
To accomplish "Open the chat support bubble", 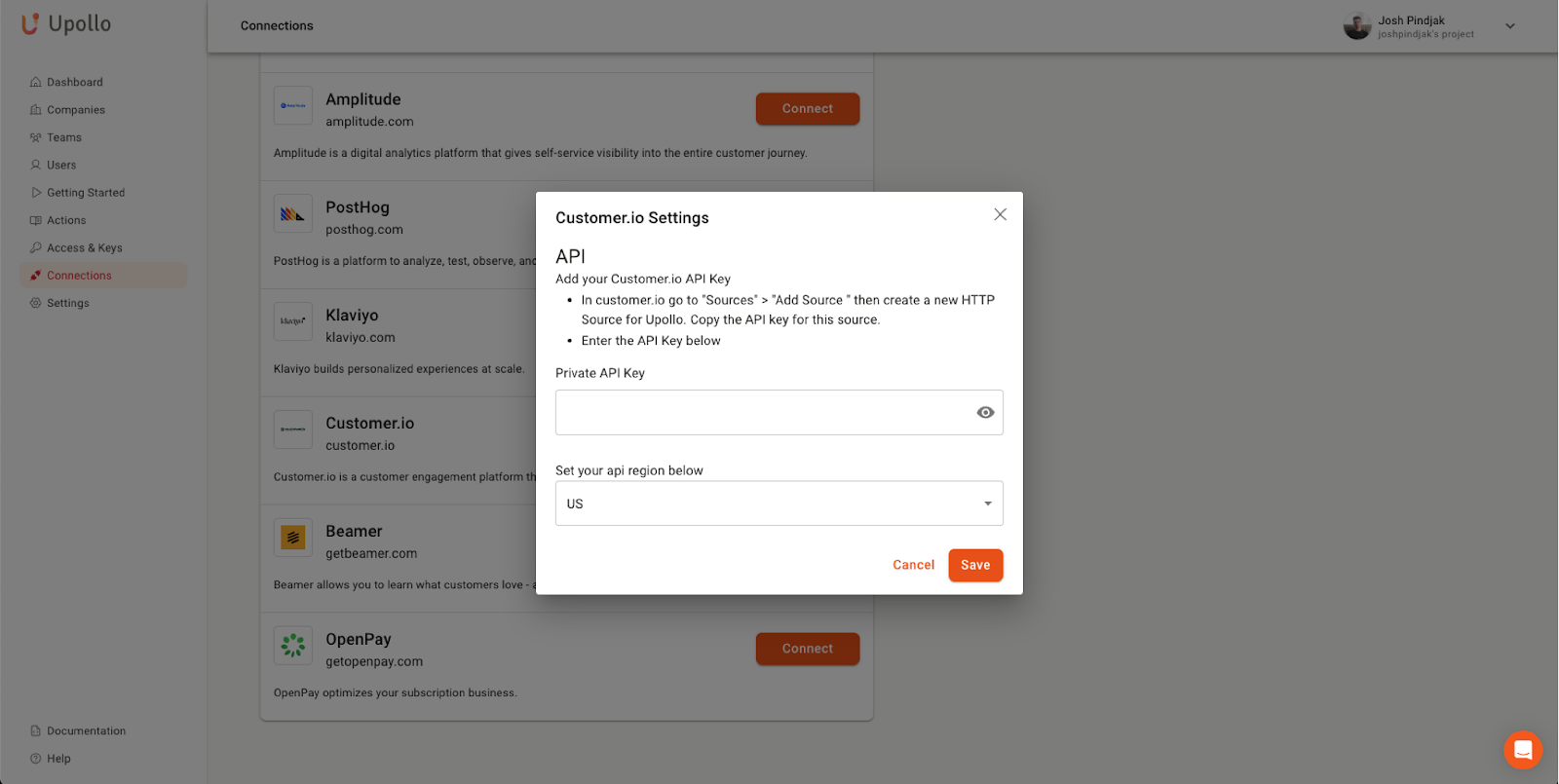I will pyautogui.click(x=1523, y=750).
